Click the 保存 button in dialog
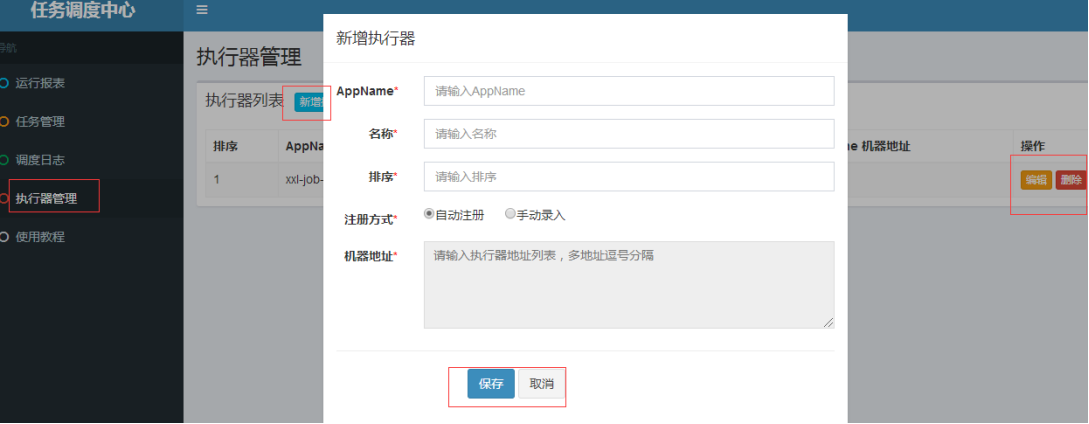This screenshot has width=1089, height=424. 491,384
